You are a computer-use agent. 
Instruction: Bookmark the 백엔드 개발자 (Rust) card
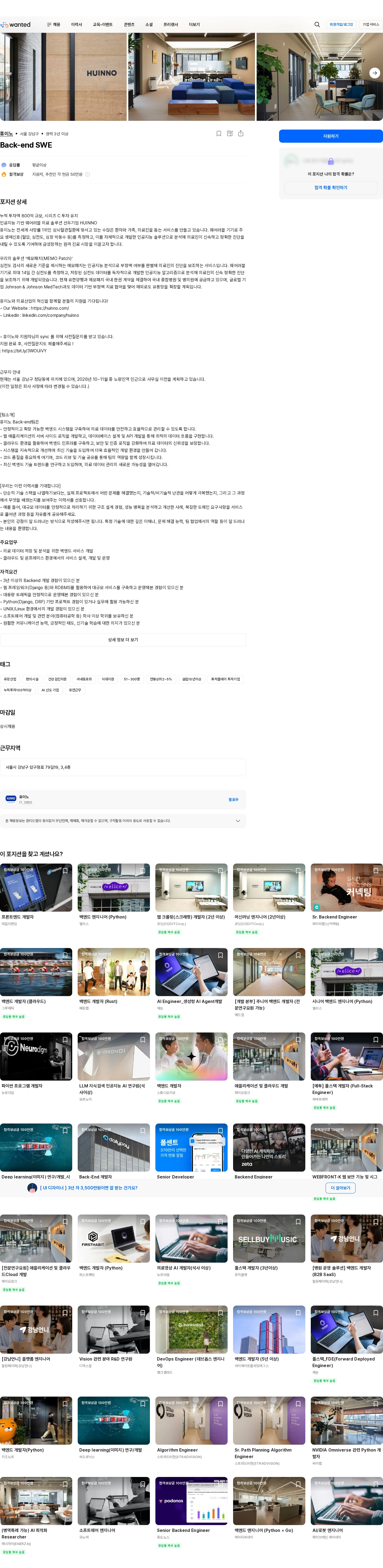(x=143, y=955)
